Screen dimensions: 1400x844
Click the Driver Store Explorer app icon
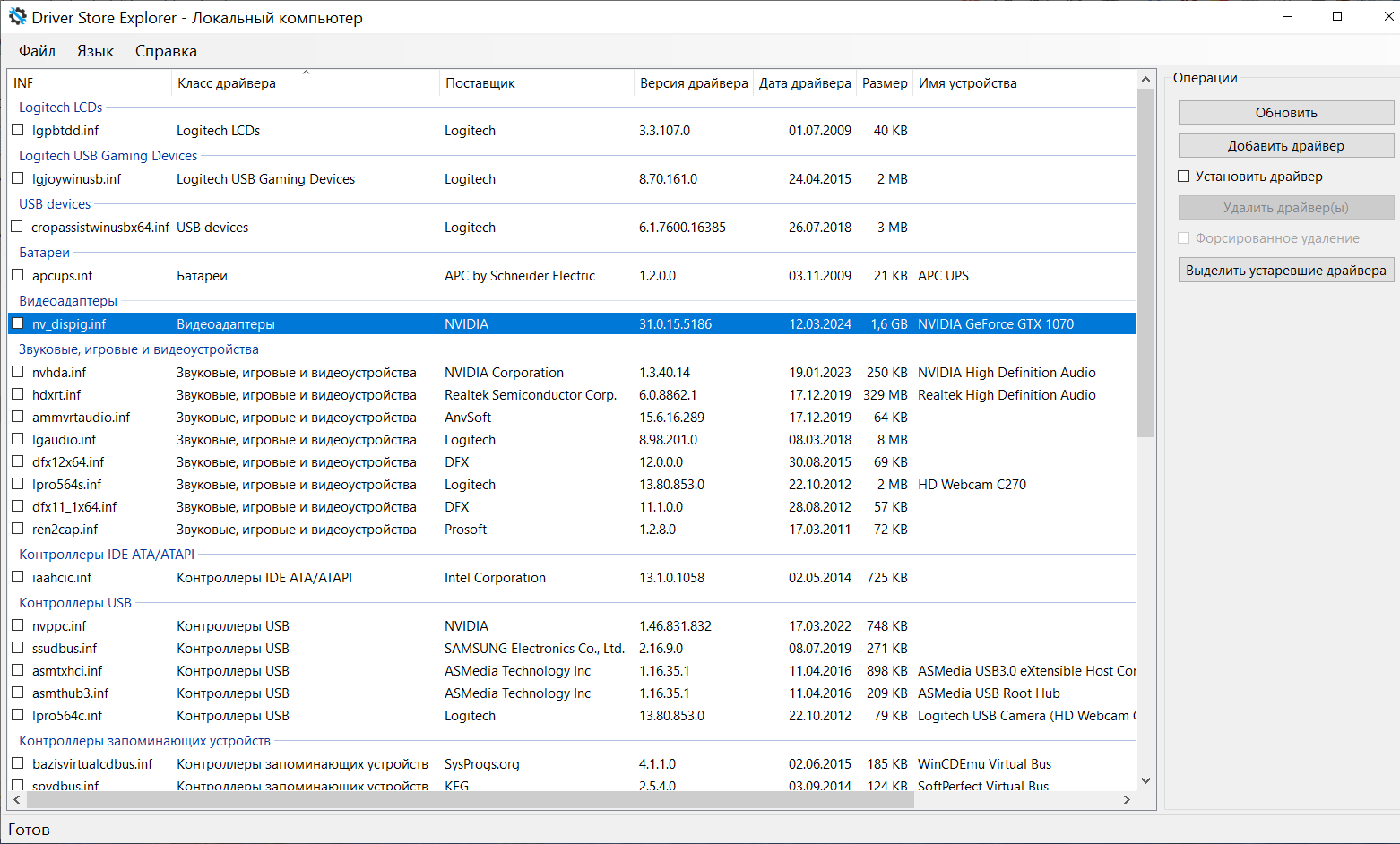click(x=17, y=17)
